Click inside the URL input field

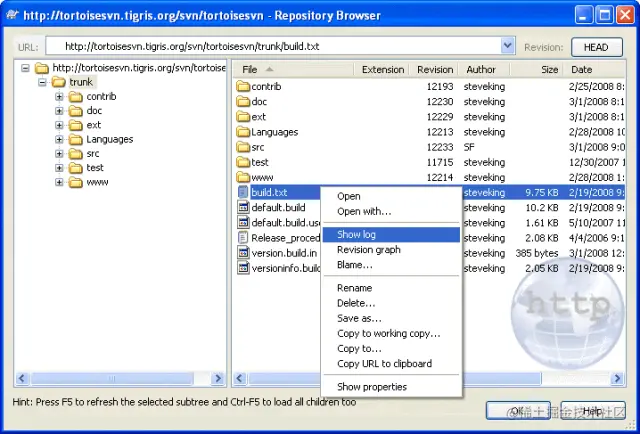273,46
